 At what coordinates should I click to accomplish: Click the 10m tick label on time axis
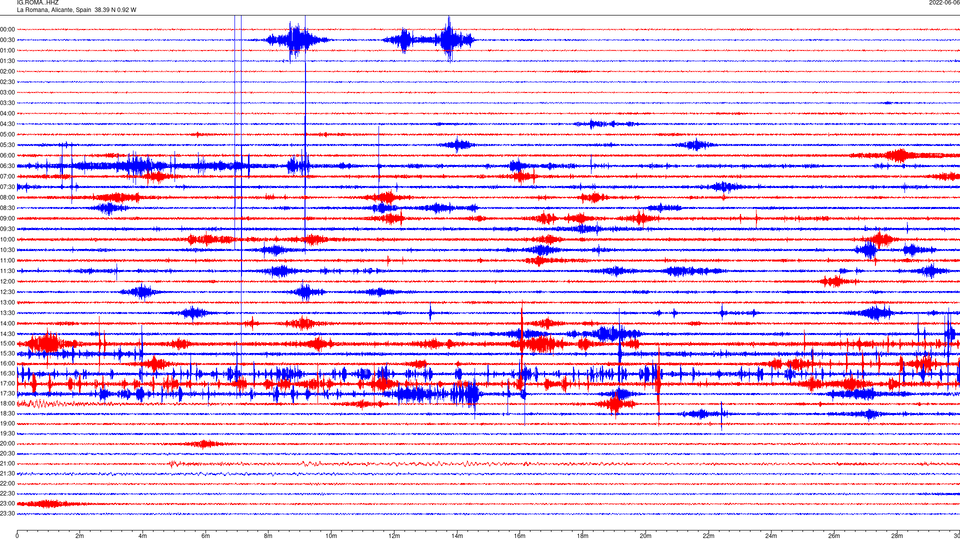[331, 536]
